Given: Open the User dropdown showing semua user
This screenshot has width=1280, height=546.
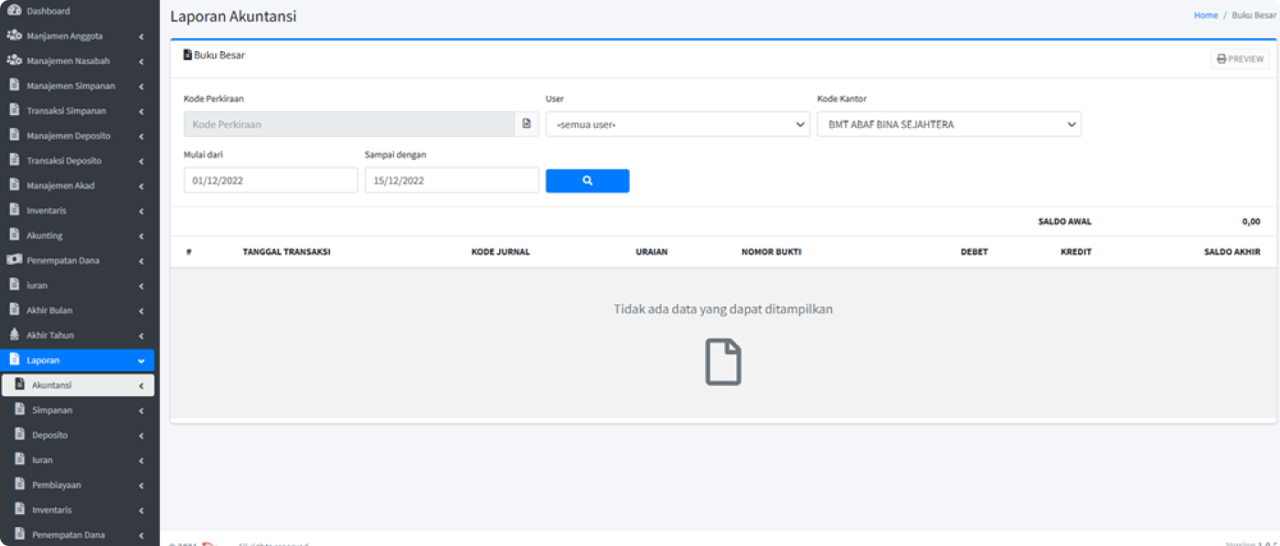Looking at the screenshot, I should [677, 124].
